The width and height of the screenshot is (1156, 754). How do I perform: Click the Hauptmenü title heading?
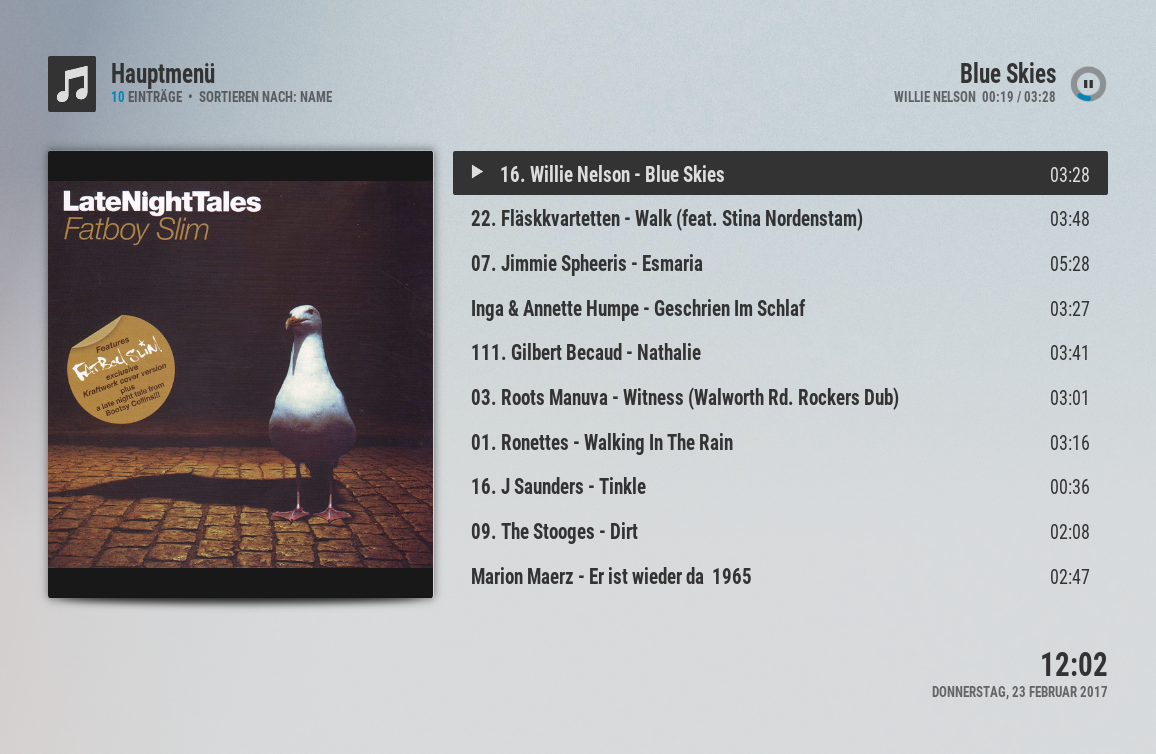(x=163, y=74)
